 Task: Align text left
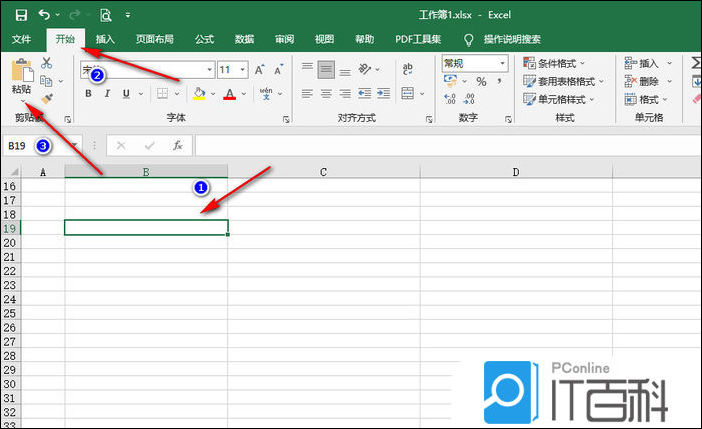(307, 94)
